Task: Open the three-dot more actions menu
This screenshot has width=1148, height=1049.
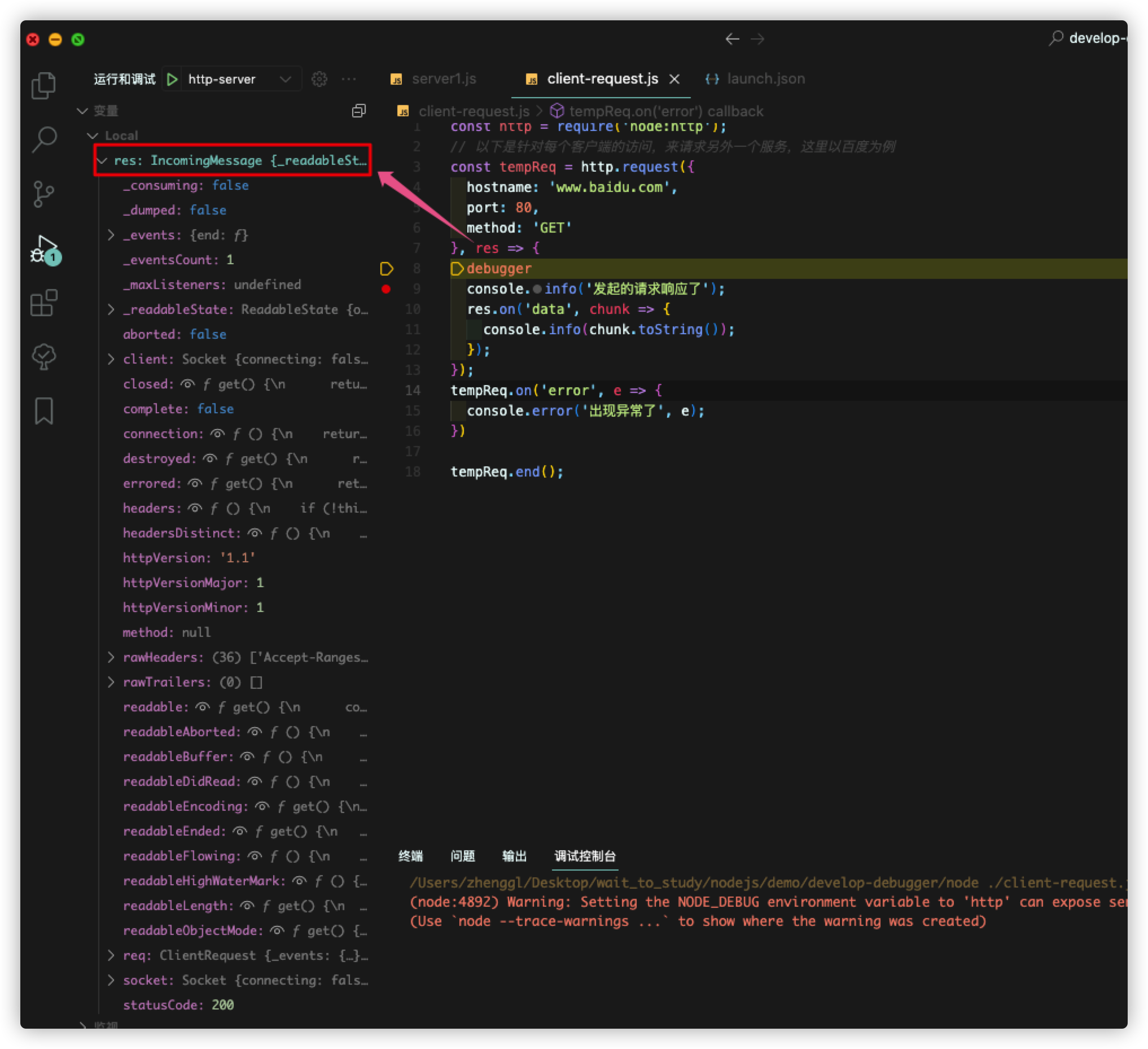Action: (348, 79)
